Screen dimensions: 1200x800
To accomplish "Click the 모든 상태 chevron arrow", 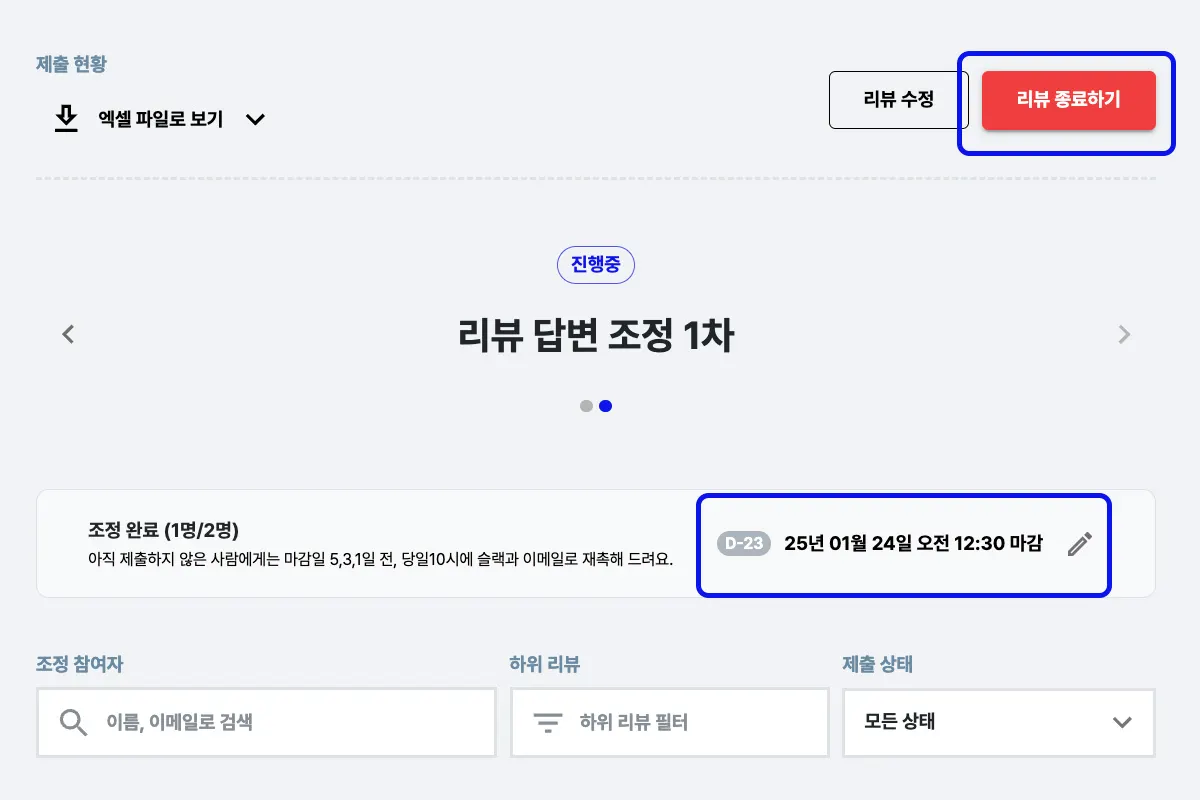I will coord(1122,722).
